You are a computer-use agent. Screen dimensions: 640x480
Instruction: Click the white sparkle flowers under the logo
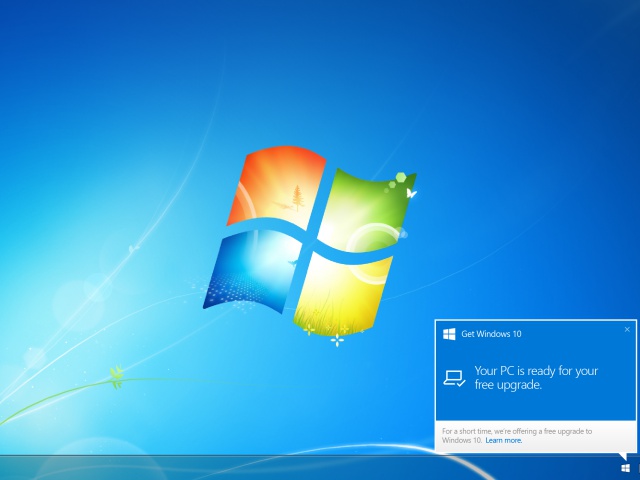click(x=336, y=339)
